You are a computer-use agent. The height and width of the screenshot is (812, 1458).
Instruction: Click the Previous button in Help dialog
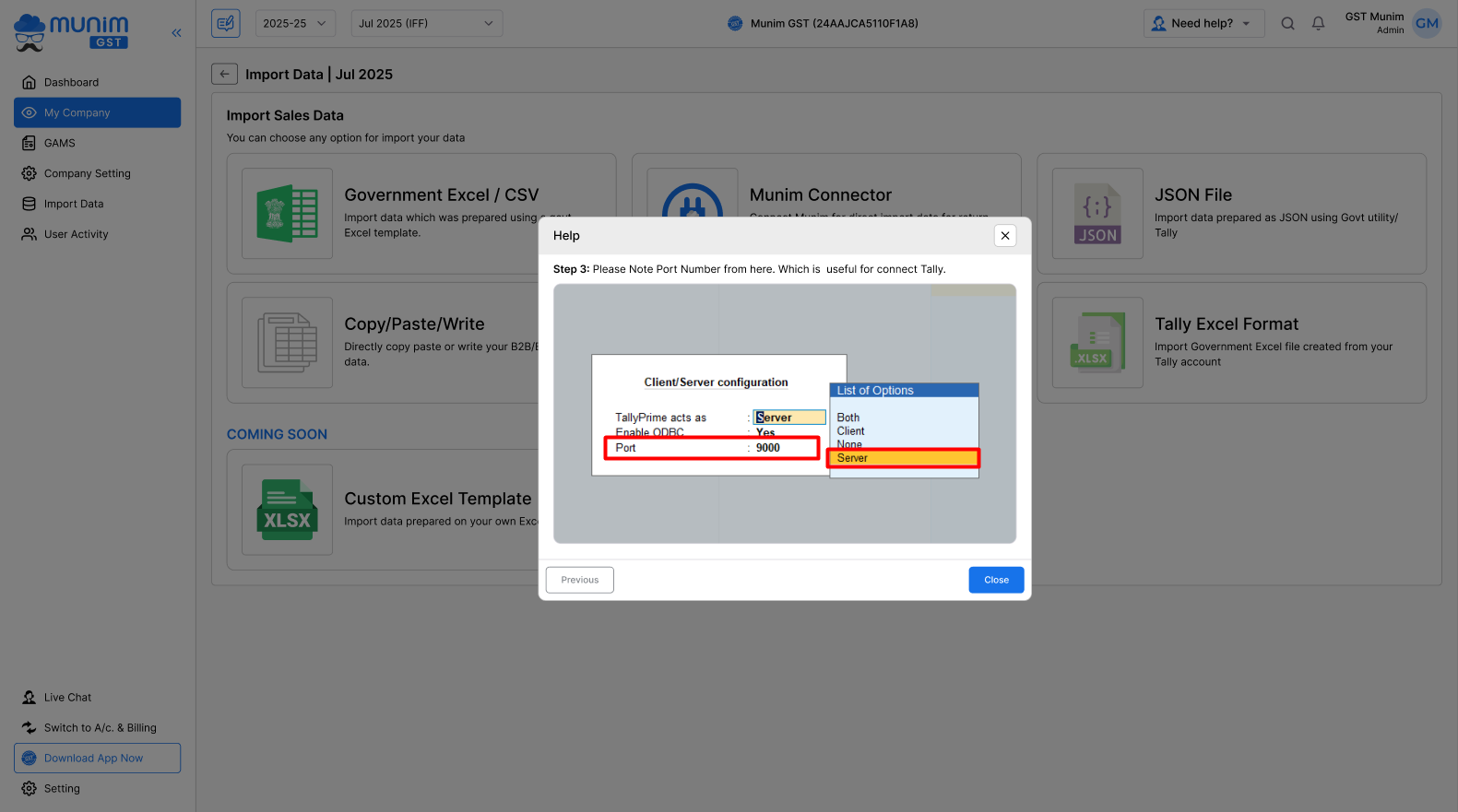click(579, 580)
